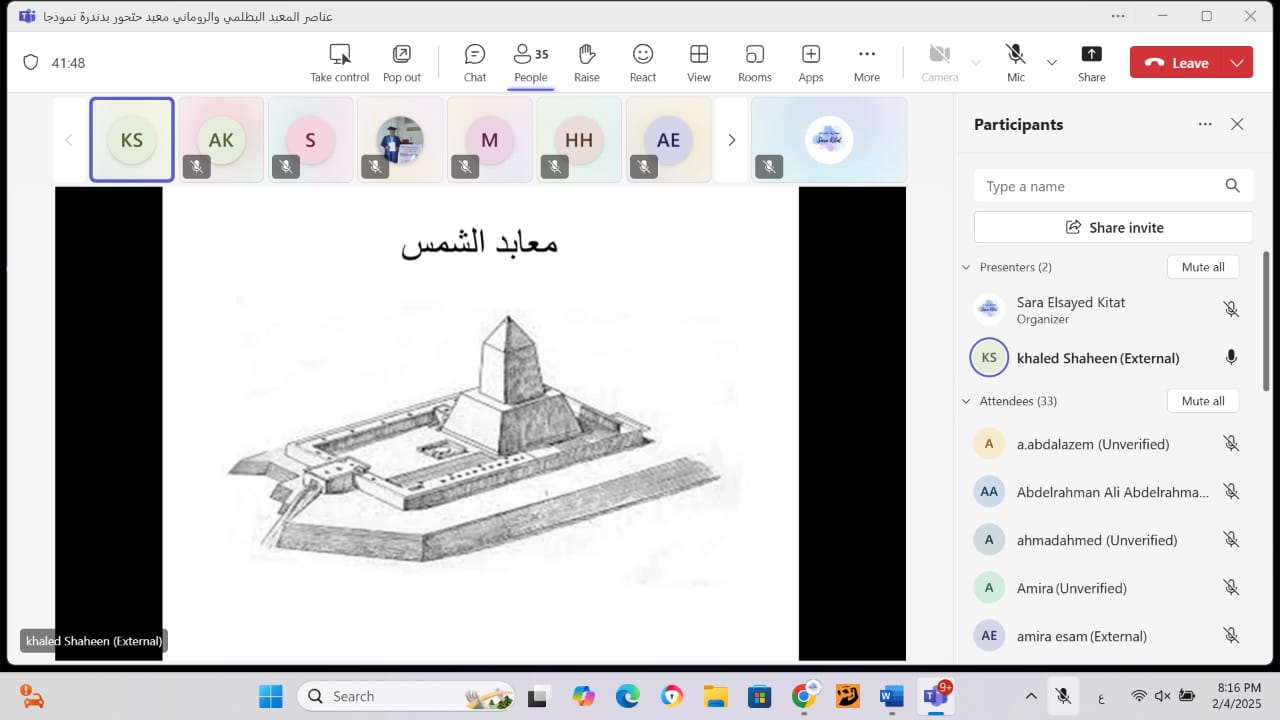Click khaled Shaheen's microphone icon

[1231, 358]
